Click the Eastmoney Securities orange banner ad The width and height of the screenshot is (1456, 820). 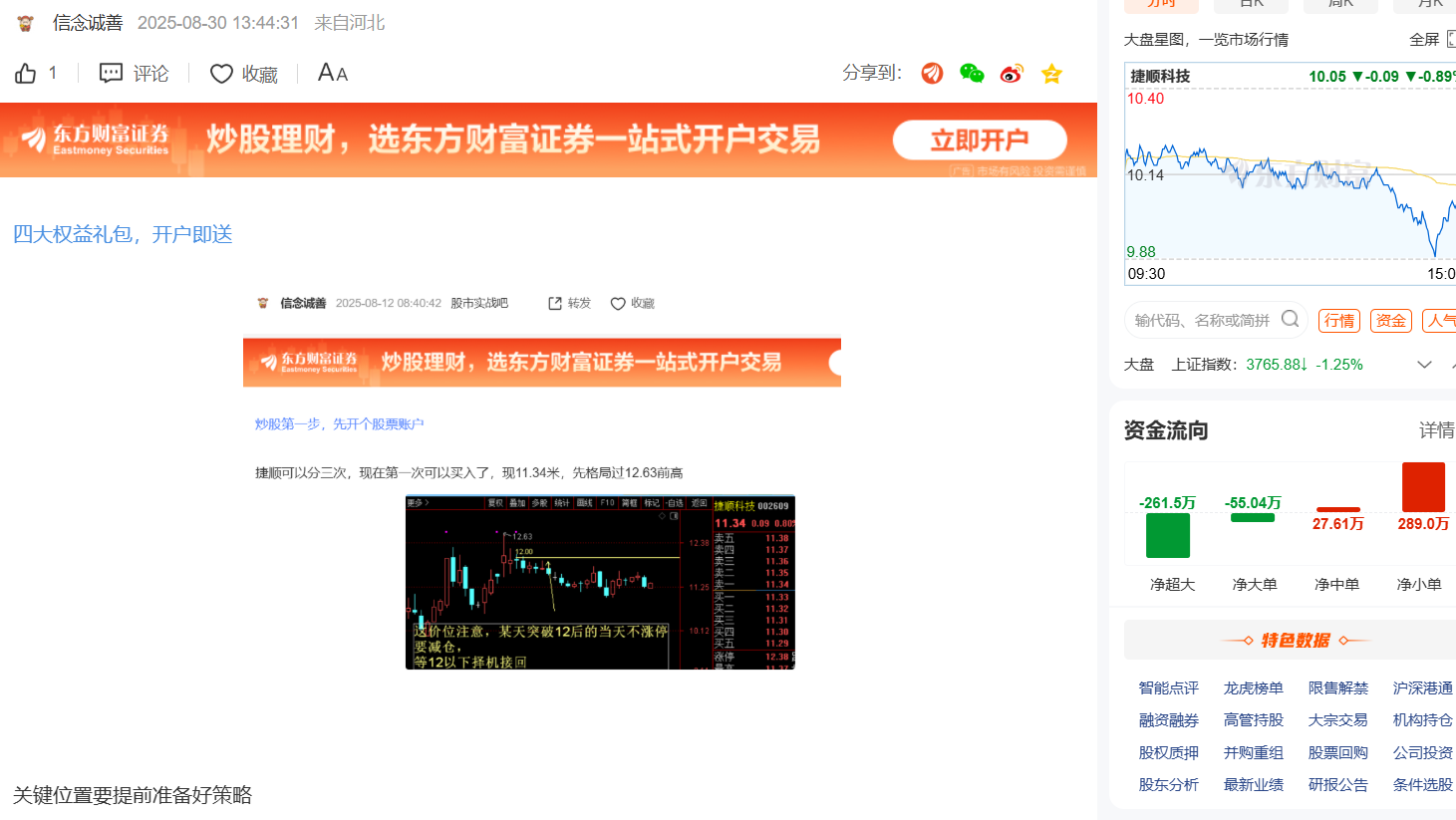click(x=548, y=140)
